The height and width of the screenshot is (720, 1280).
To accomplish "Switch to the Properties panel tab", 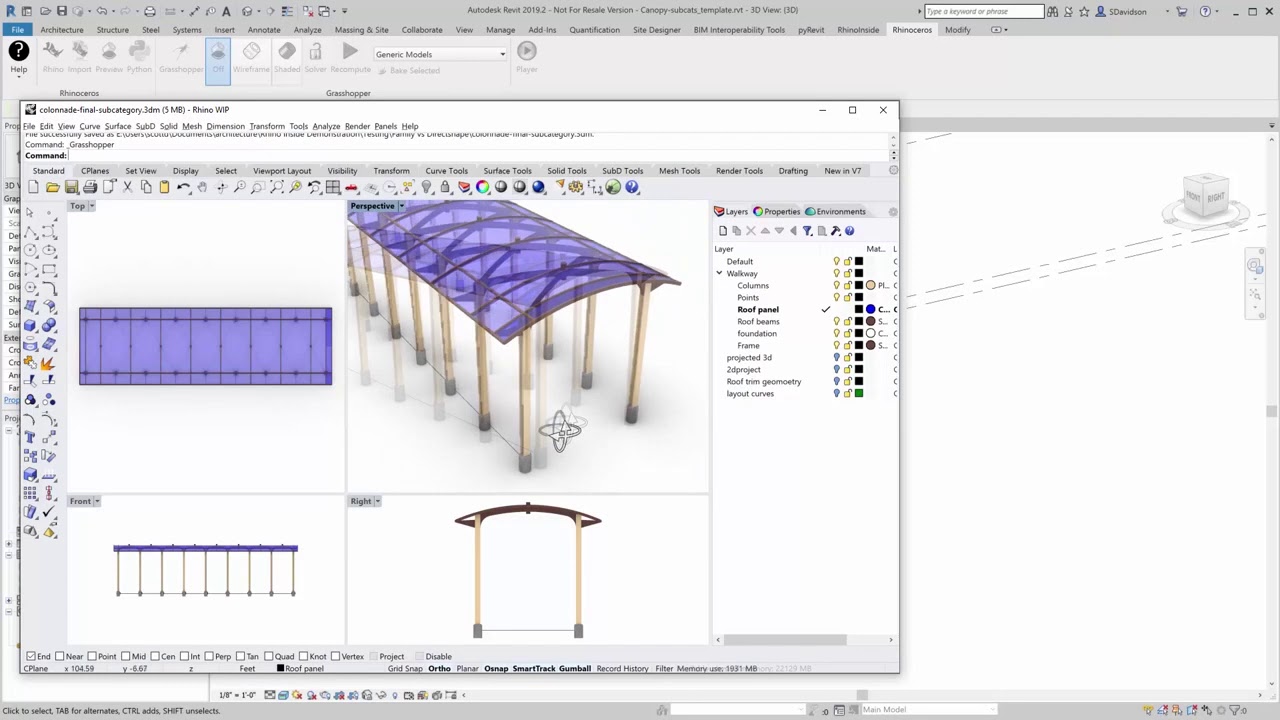I will pos(777,212).
